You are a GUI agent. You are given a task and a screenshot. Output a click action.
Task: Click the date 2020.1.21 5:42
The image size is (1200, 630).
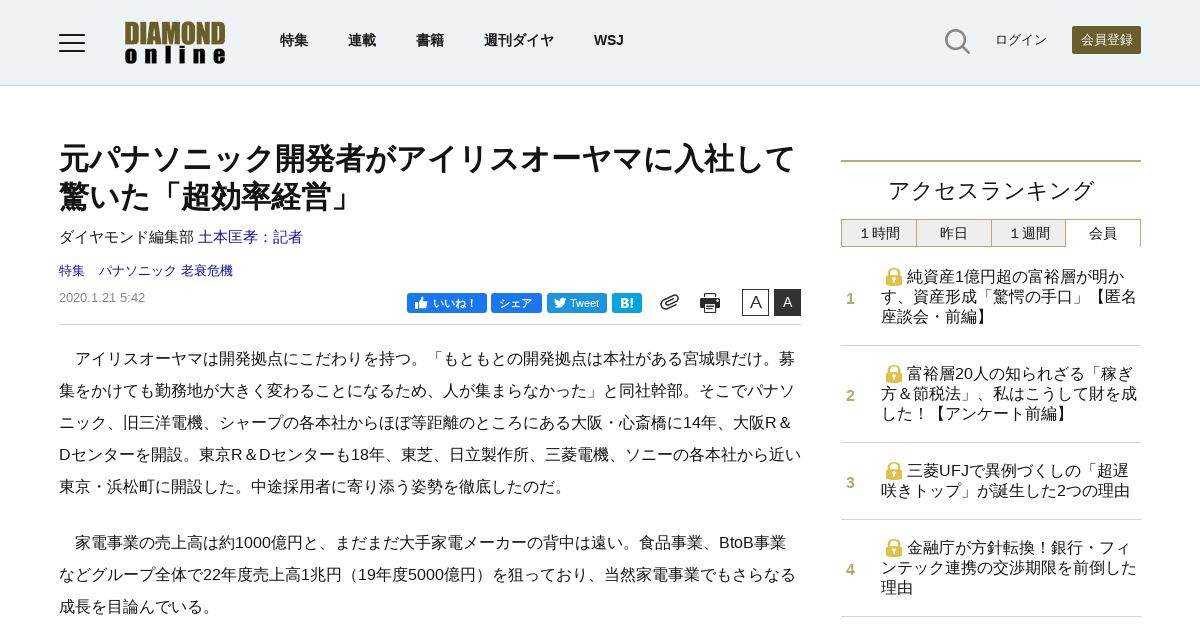[102, 298]
